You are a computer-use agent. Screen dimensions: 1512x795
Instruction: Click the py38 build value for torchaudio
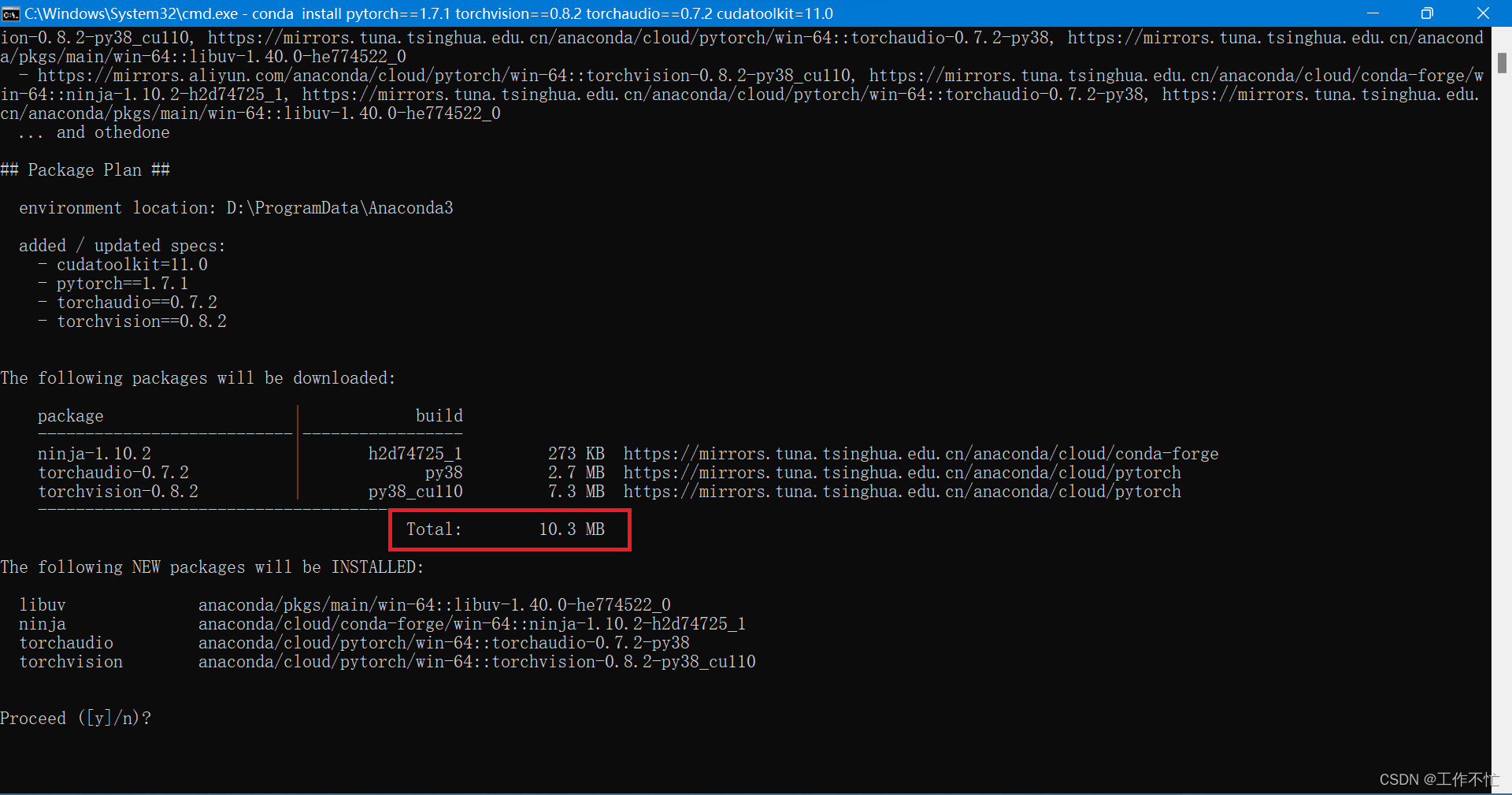tap(444, 473)
